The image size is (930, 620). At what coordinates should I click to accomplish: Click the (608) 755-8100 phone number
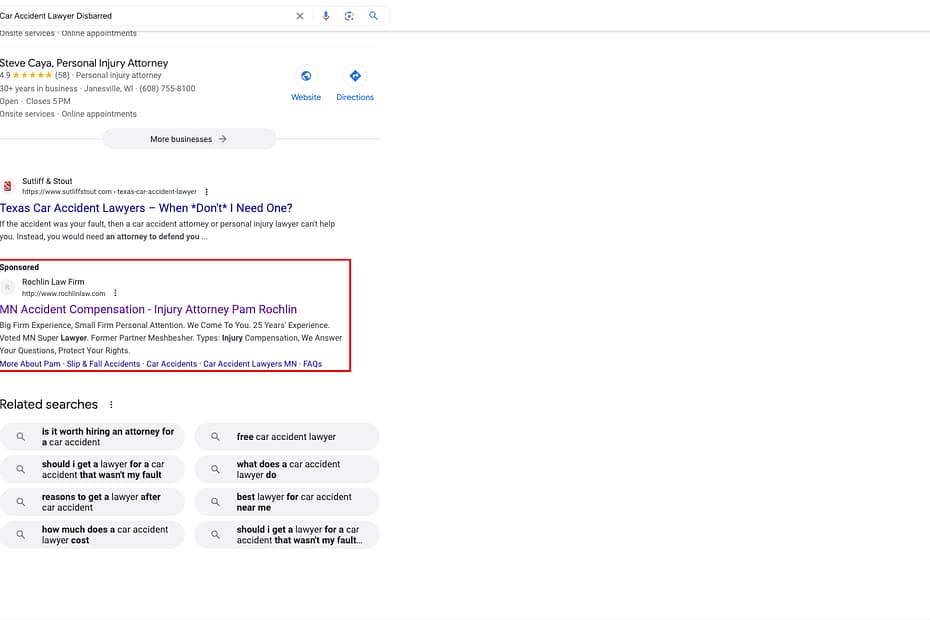click(167, 88)
